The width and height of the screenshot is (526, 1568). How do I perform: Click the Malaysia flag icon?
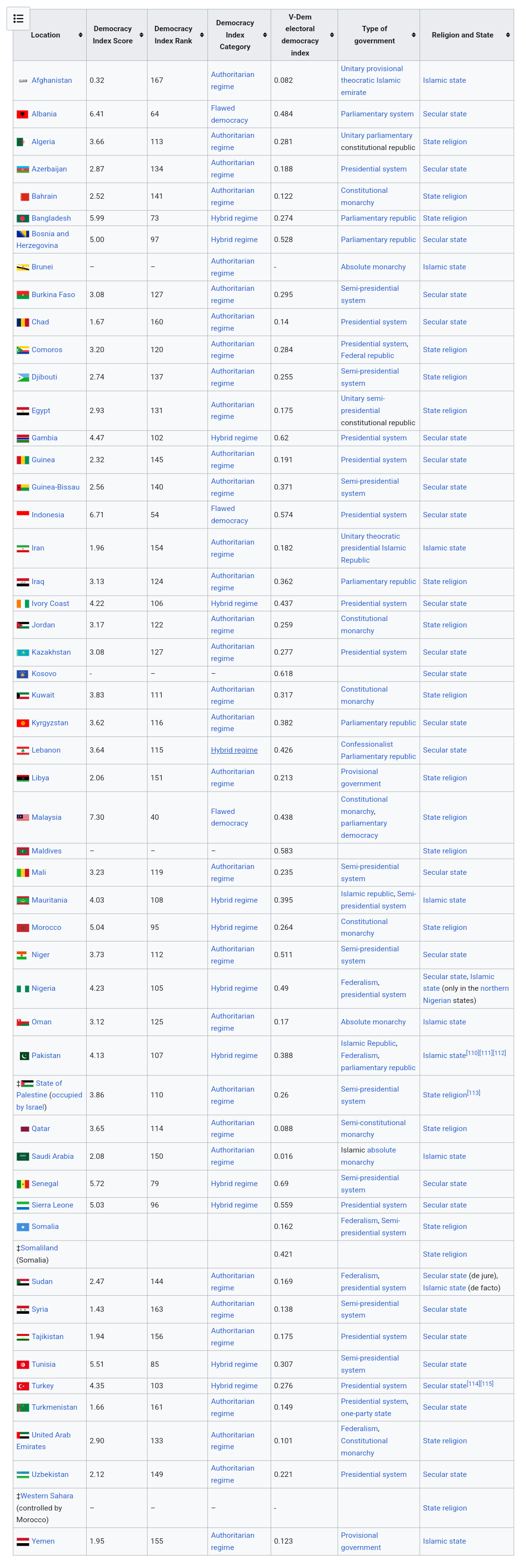[22, 817]
